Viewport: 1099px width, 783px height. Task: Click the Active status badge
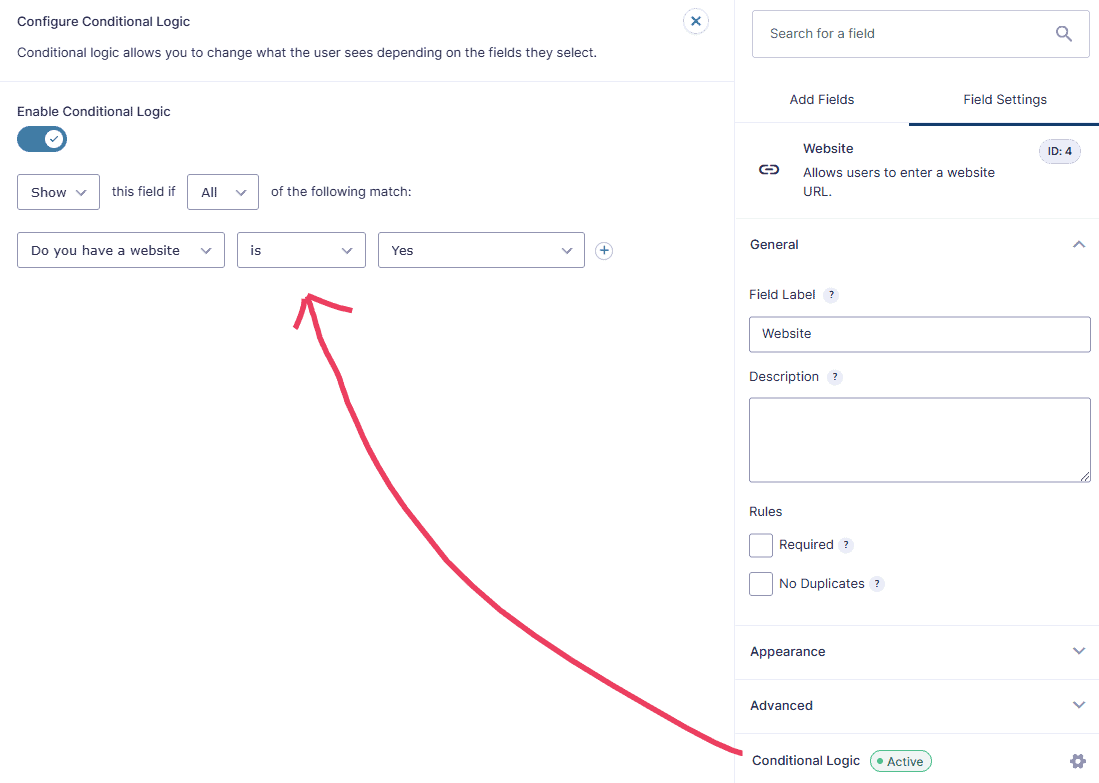[x=899, y=761]
